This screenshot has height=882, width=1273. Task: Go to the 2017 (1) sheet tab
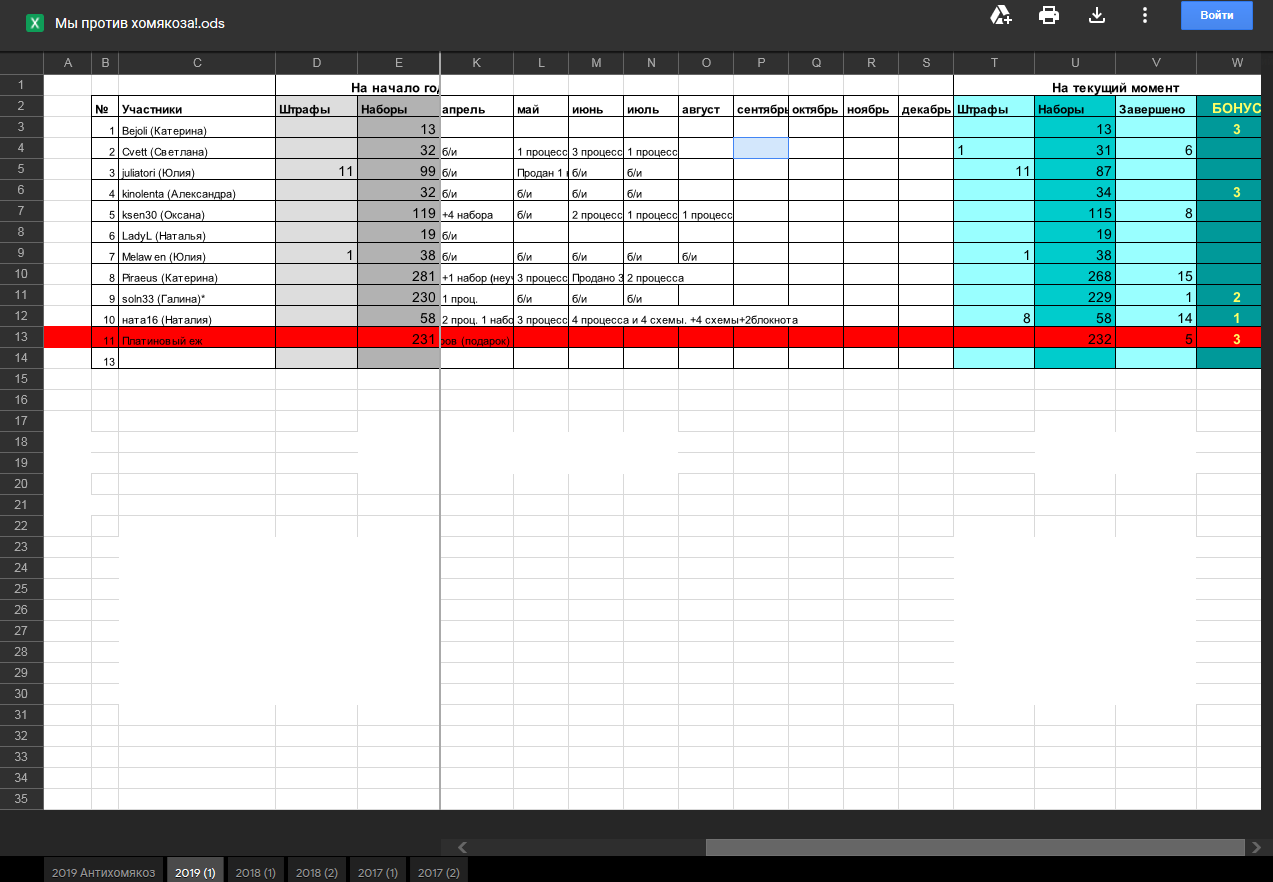tap(377, 872)
